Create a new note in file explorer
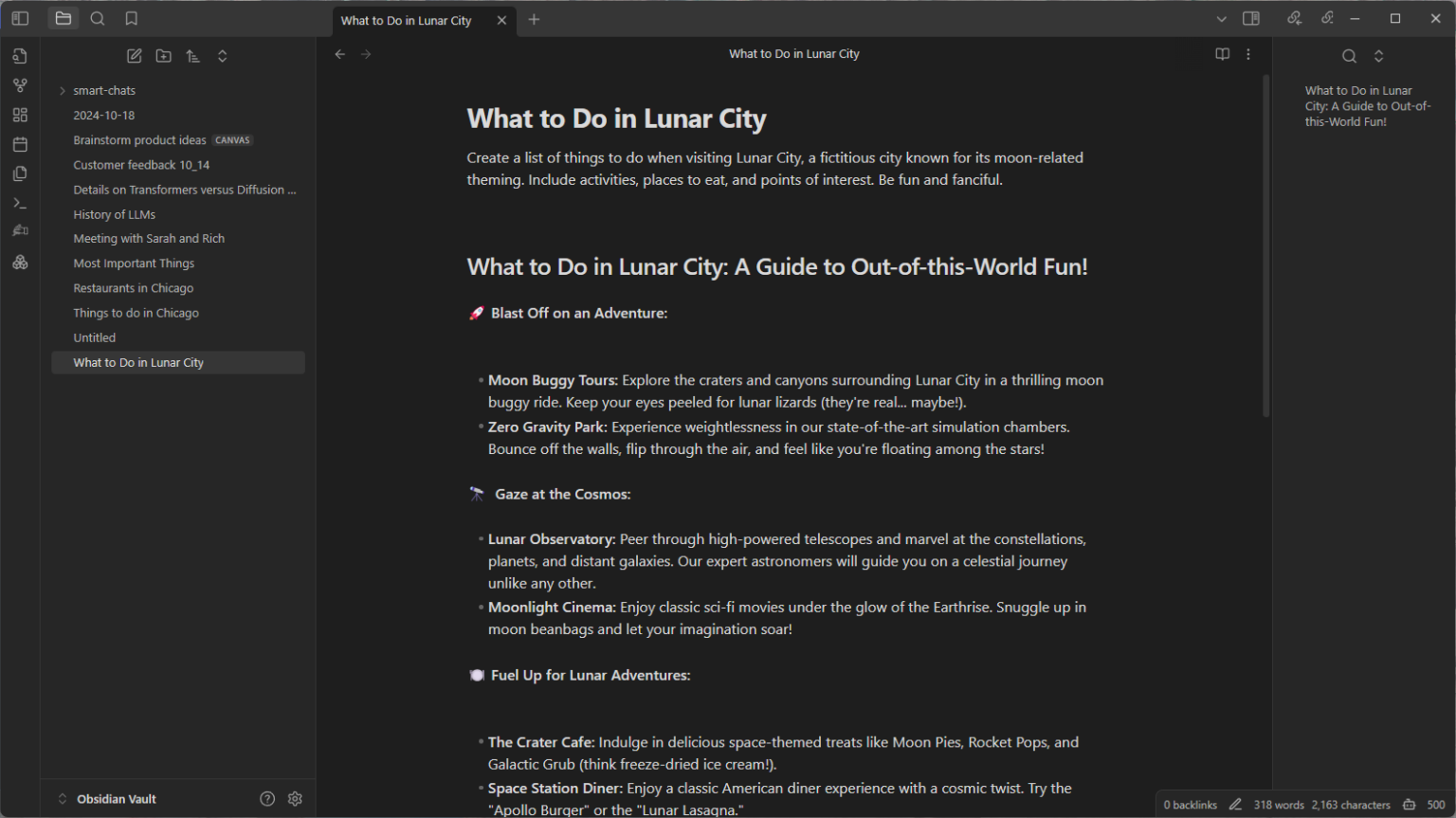The image size is (1456, 818). pos(135,56)
